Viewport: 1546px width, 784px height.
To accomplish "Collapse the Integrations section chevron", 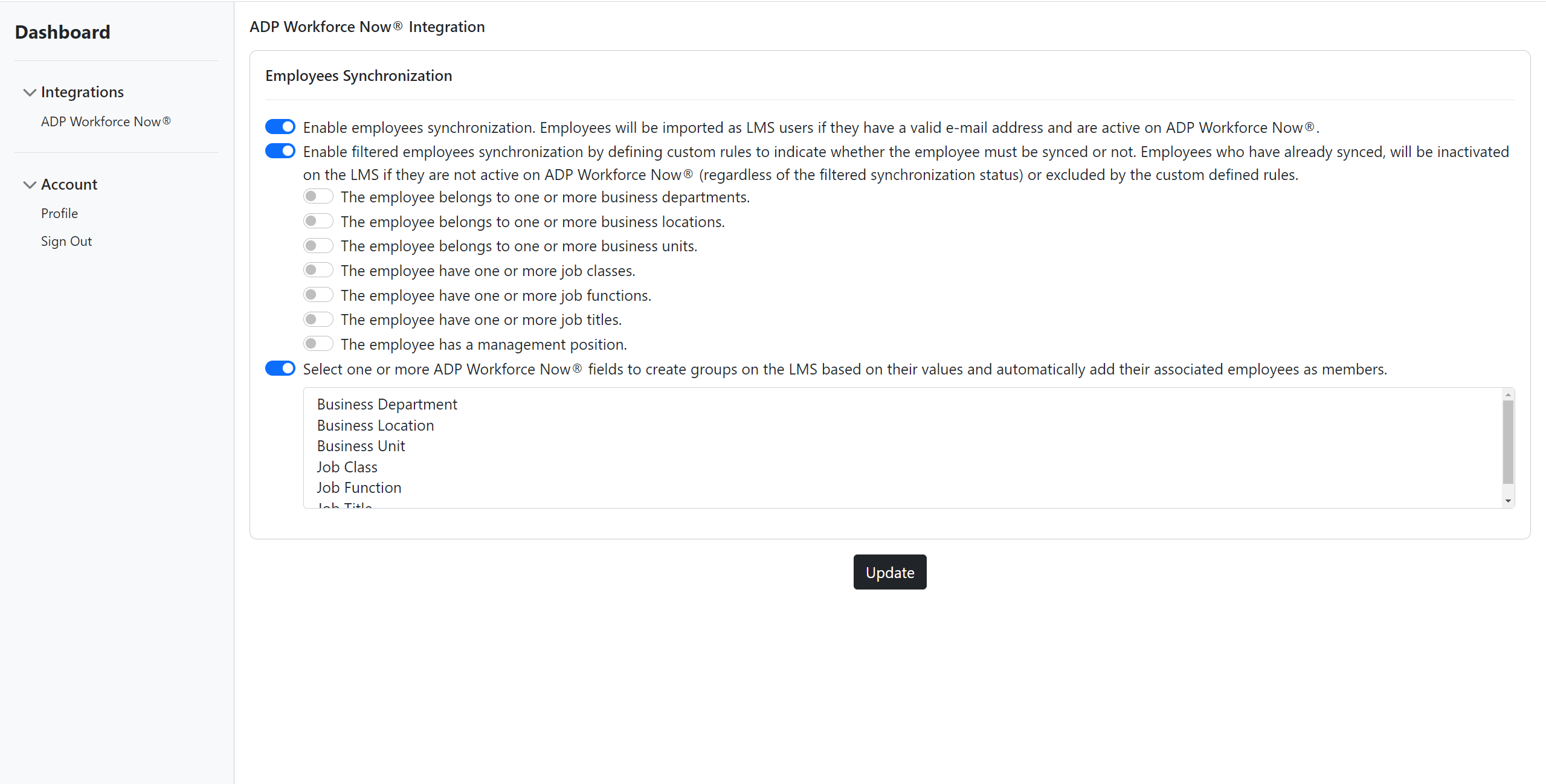I will pos(29,92).
